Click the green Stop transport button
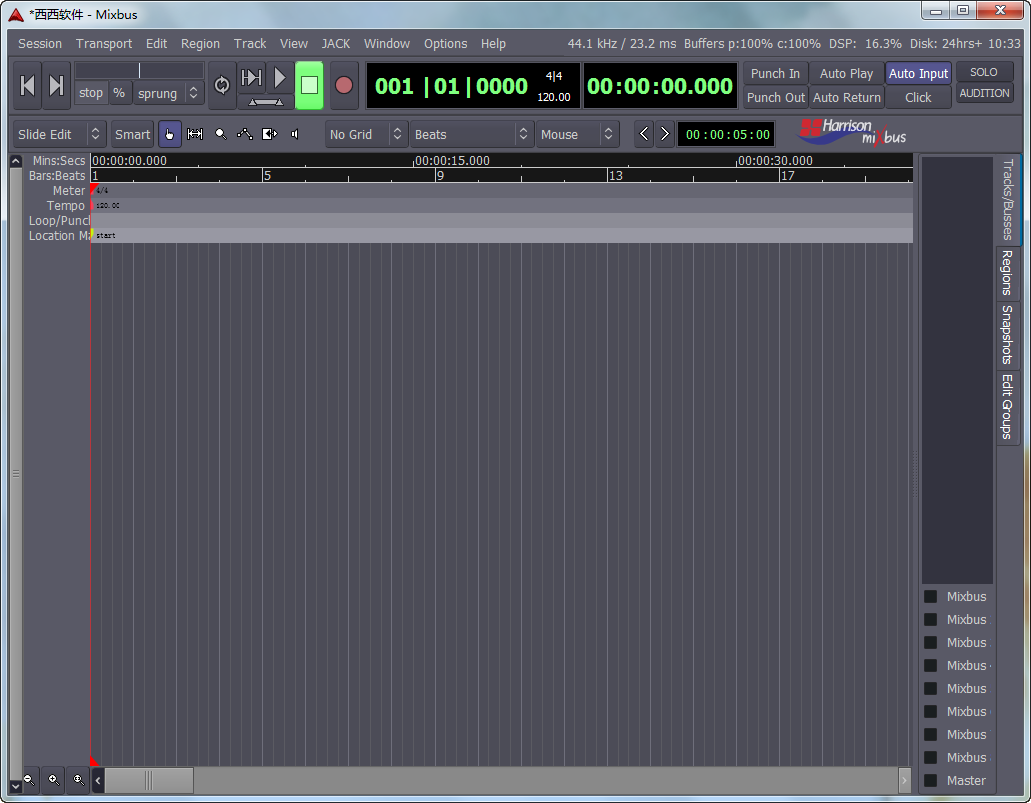The image size is (1031, 803). 309,85
